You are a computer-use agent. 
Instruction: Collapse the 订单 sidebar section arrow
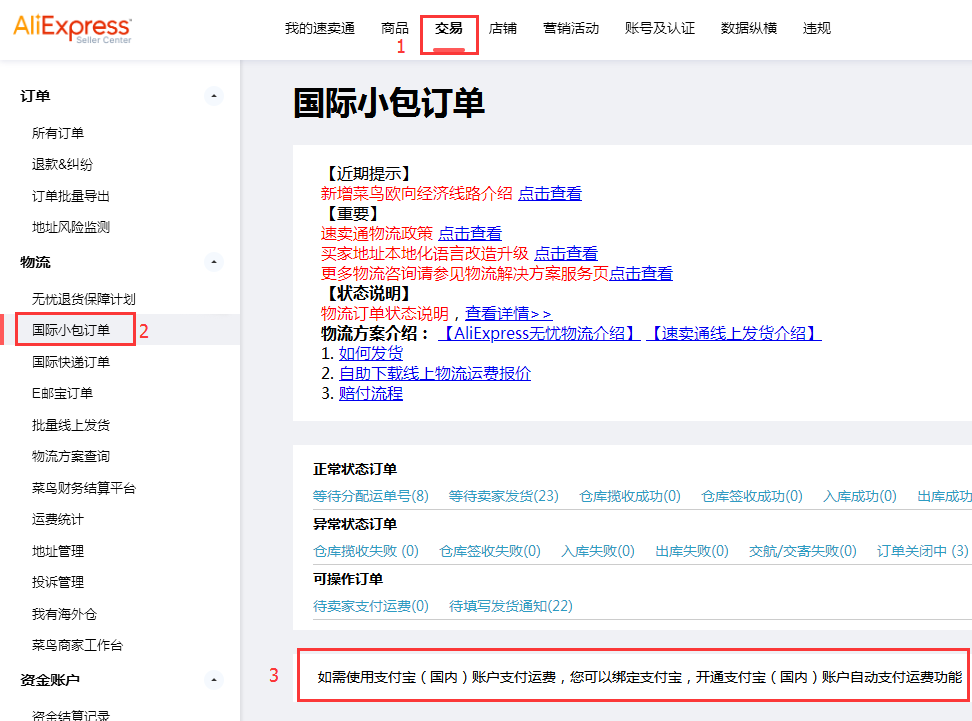pos(214,96)
